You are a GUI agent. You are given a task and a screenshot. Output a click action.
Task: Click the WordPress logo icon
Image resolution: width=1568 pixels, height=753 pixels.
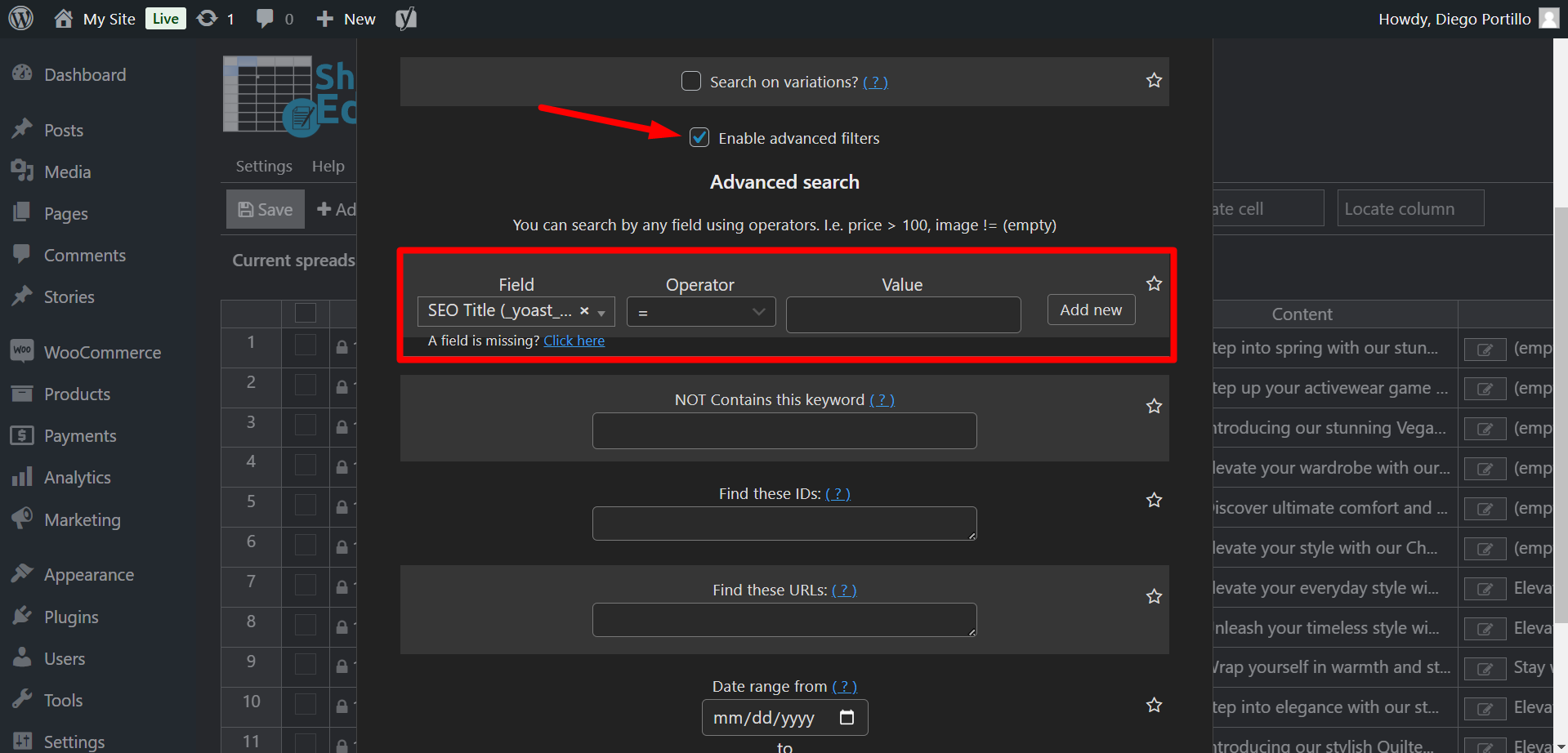20,18
